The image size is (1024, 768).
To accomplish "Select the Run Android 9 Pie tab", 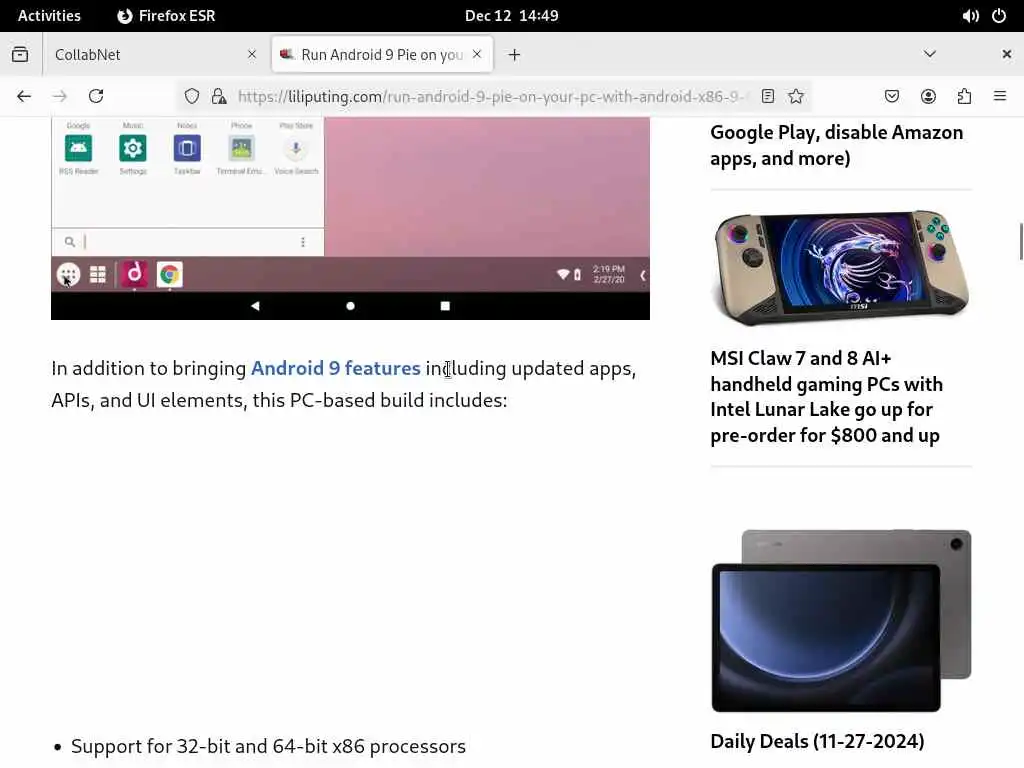I will 382,55.
